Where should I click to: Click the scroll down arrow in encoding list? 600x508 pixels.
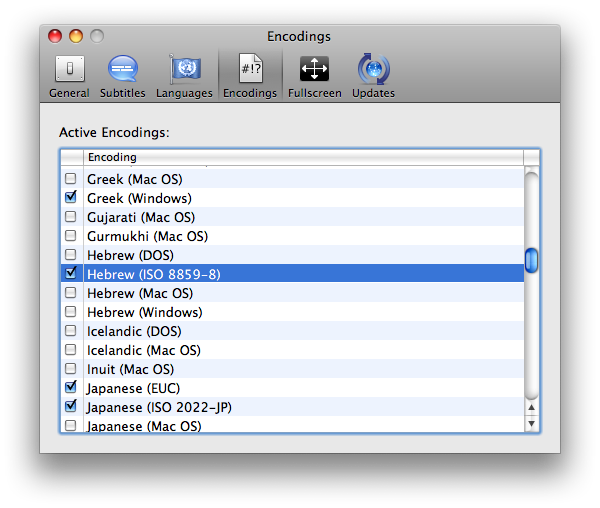(x=532, y=424)
